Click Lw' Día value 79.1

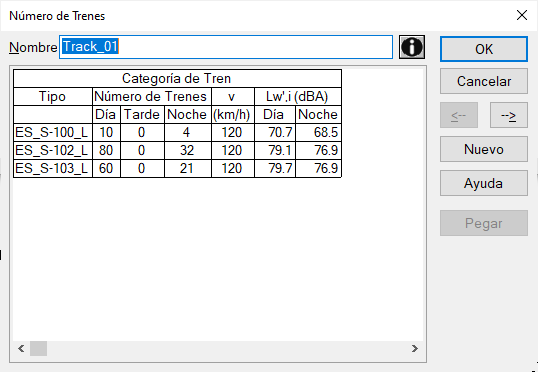tap(275, 150)
